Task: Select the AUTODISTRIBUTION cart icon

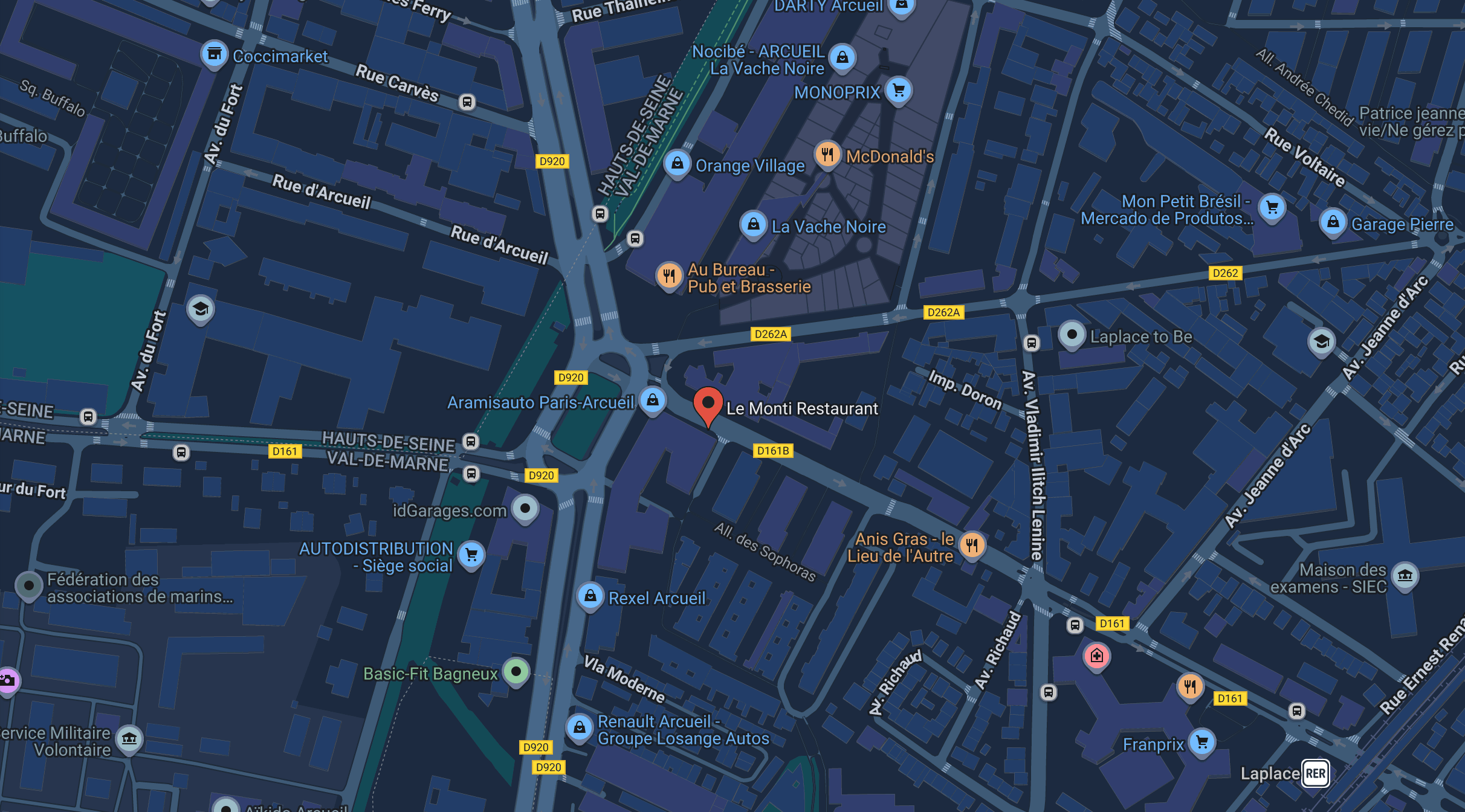Action: click(x=471, y=555)
